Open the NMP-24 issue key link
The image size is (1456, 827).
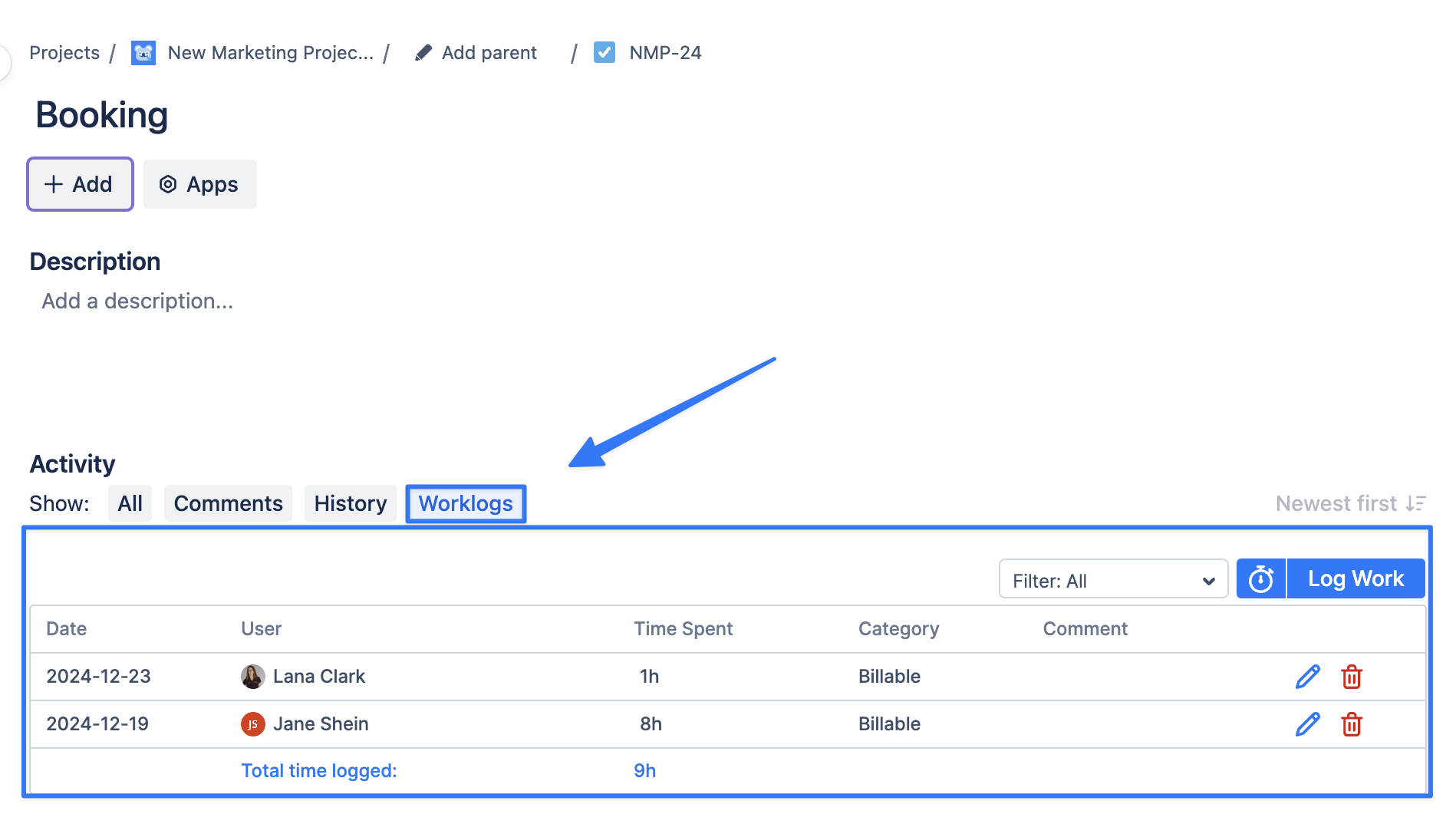pos(665,53)
